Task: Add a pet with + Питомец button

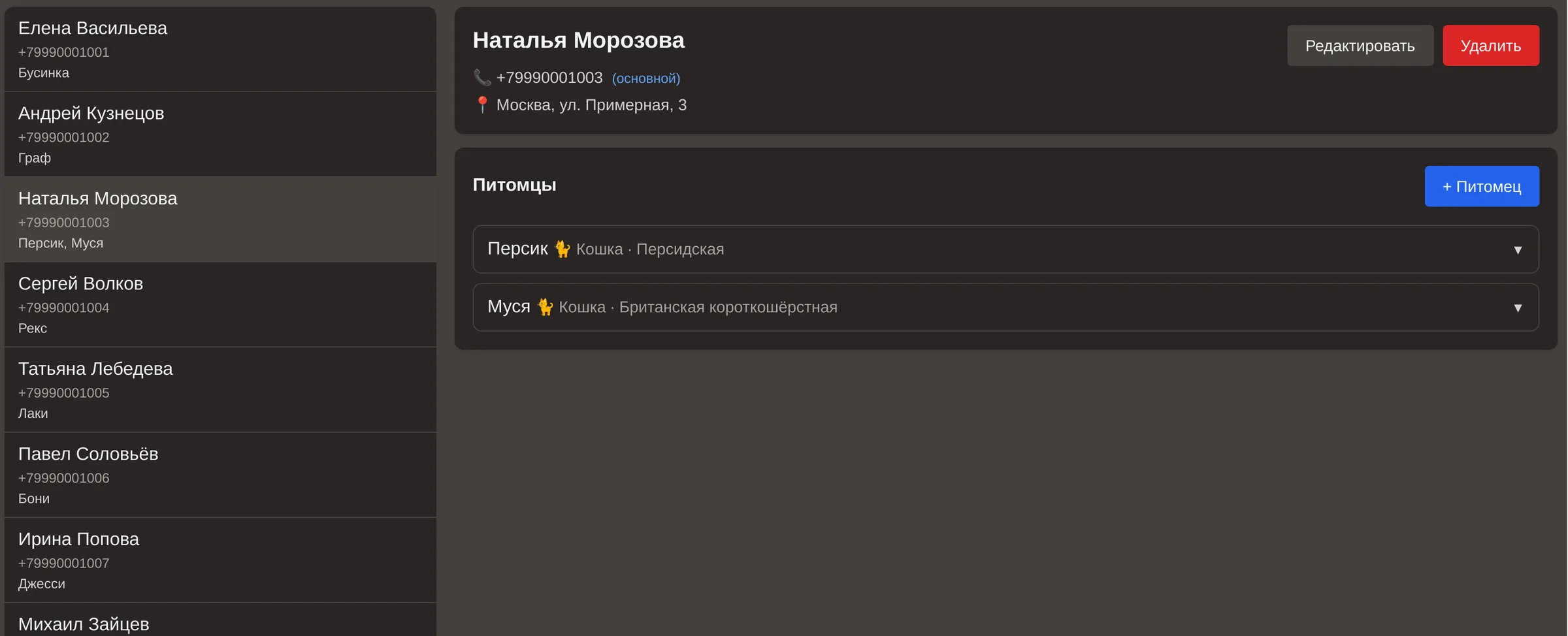Action: tap(1482, 187)
